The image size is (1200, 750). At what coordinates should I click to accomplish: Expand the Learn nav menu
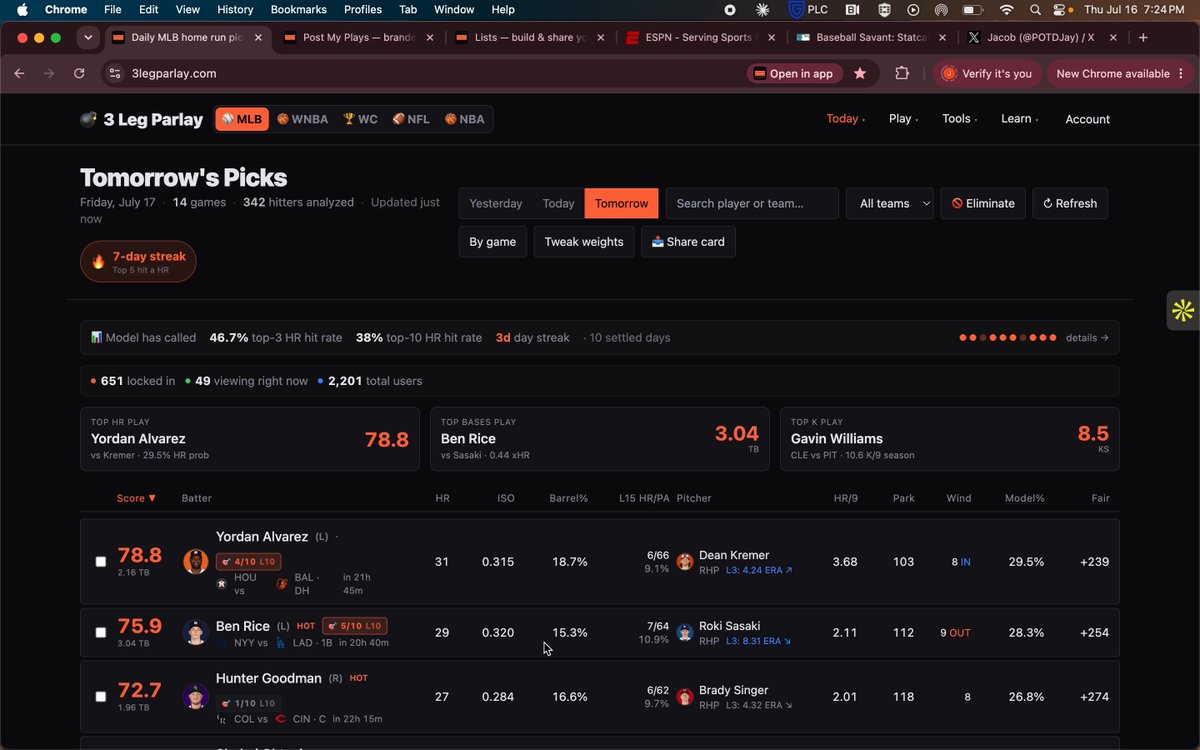pyautogui.click(x=1019, y=119)
